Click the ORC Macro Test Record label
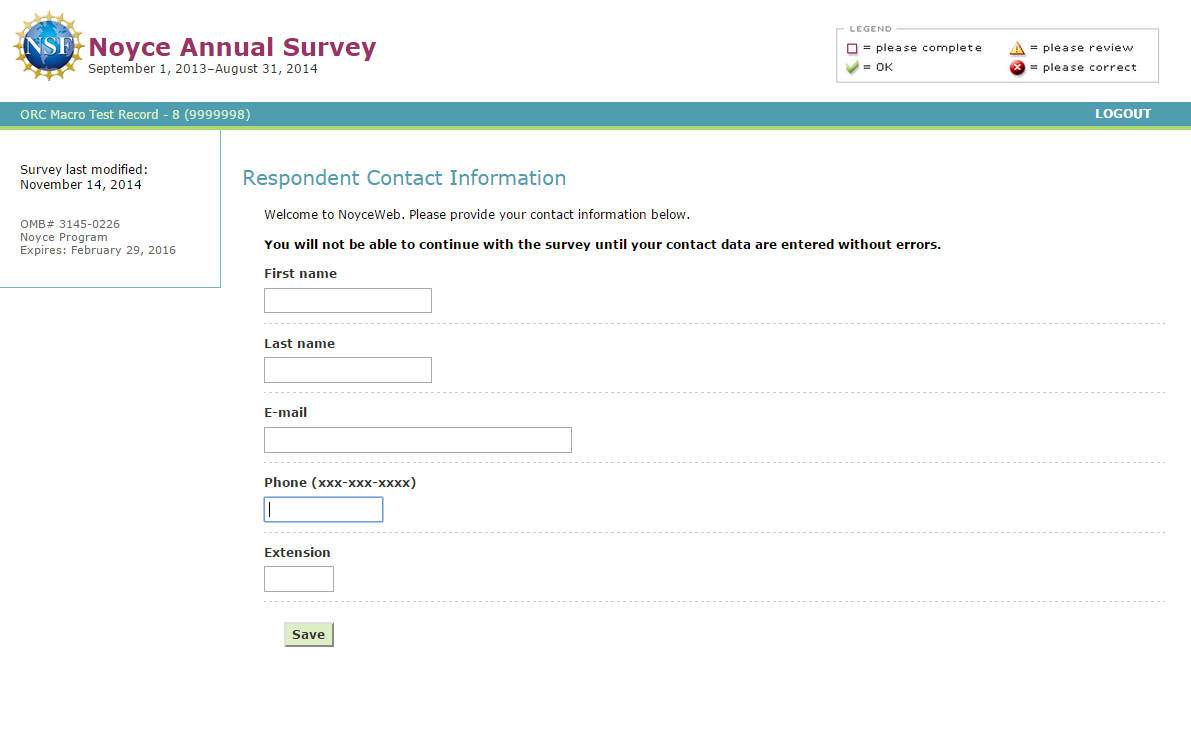Image resolution: width=1191 pixels, height=754 pixels. 135,115
